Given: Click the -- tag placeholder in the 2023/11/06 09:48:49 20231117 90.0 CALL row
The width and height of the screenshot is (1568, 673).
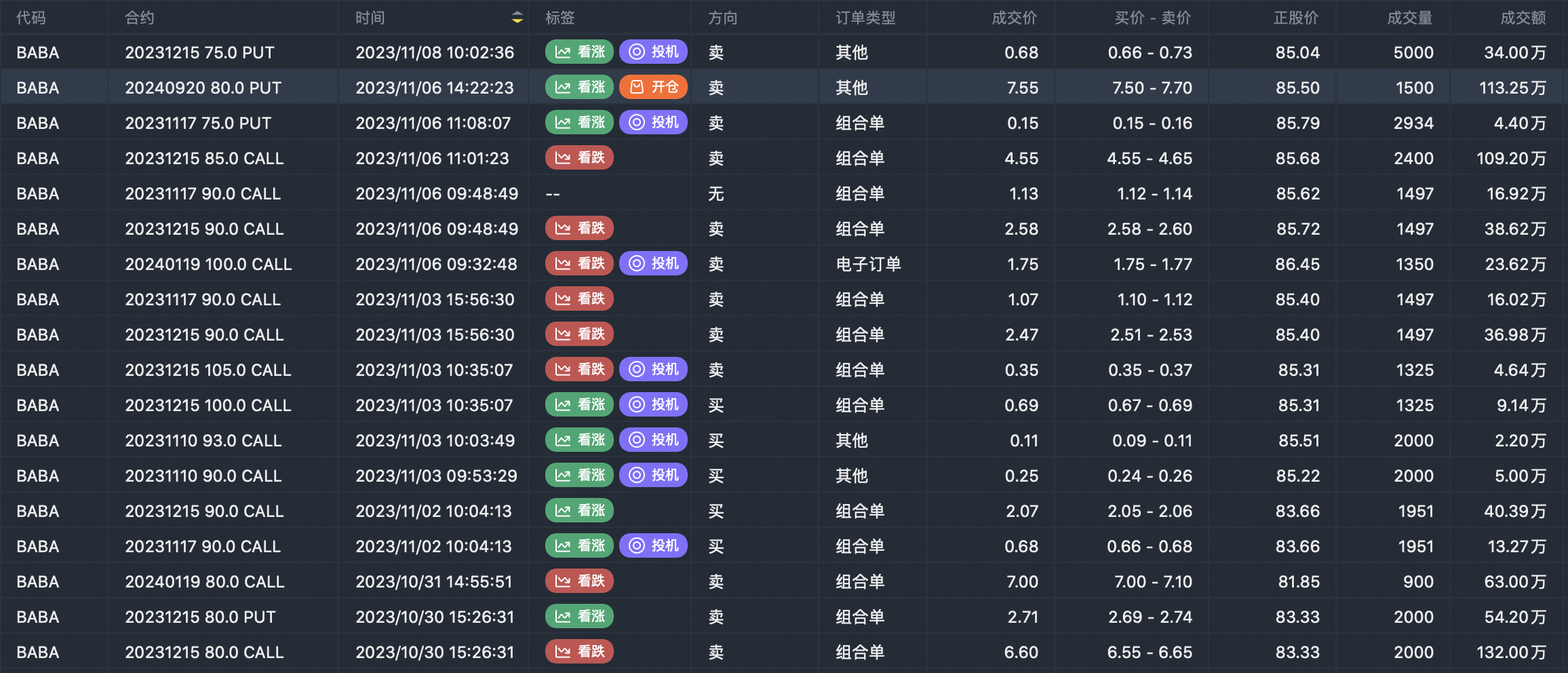Looking at the screenshot, I should (553, 194).
